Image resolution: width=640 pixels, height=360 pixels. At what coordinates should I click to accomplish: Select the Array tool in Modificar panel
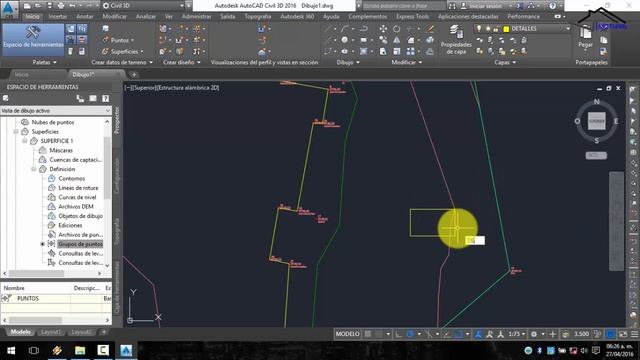411,51
